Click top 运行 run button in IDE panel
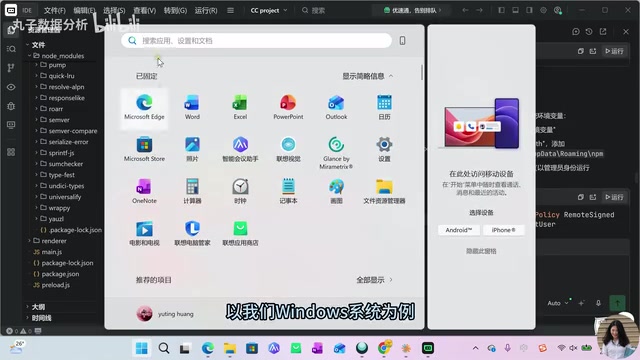Viewport: 640px width, 360px height. [x=614, y=51]
